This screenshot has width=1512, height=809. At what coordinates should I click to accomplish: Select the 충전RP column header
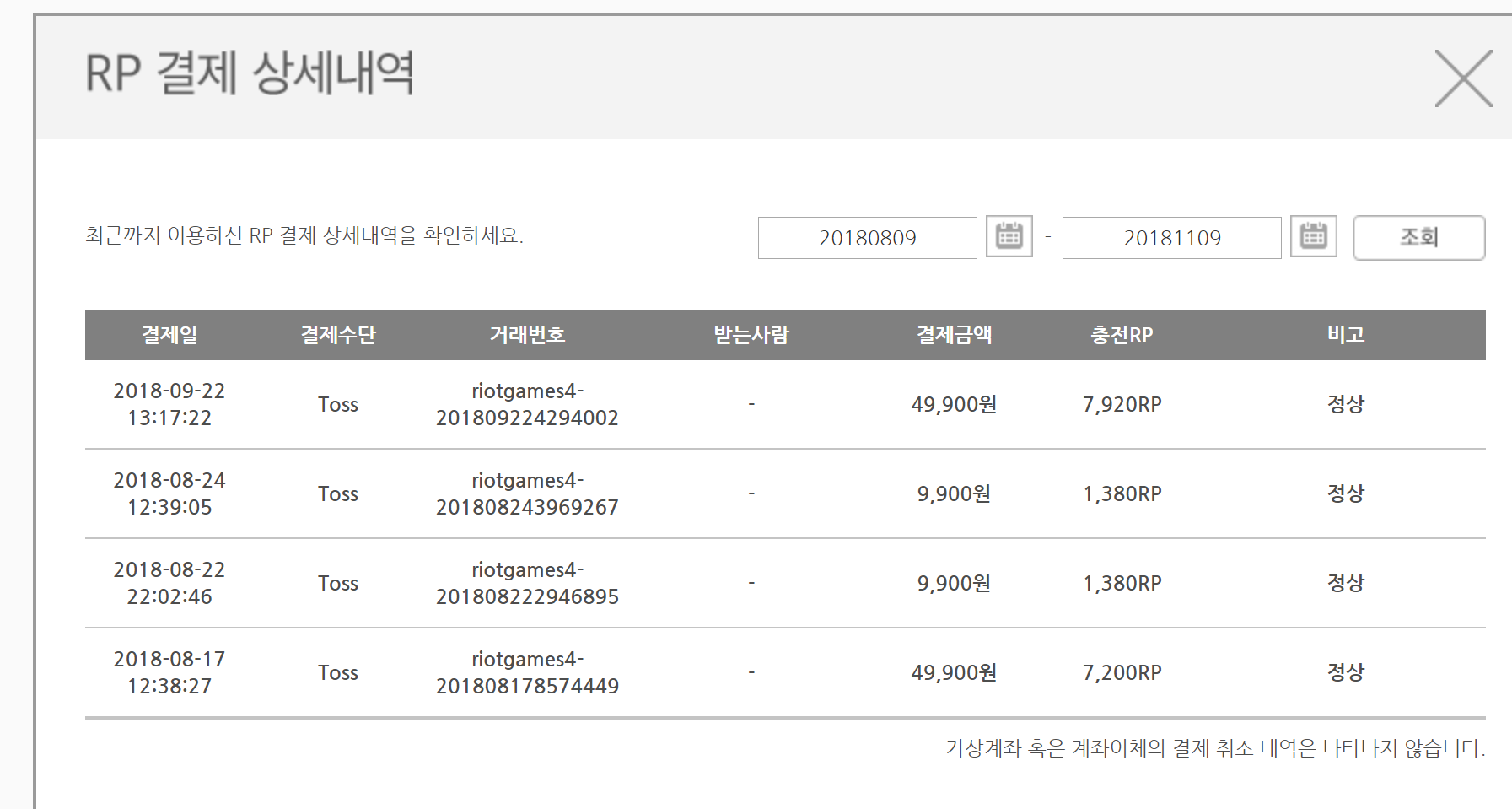pyautogui.click(x=1122, y=335)
